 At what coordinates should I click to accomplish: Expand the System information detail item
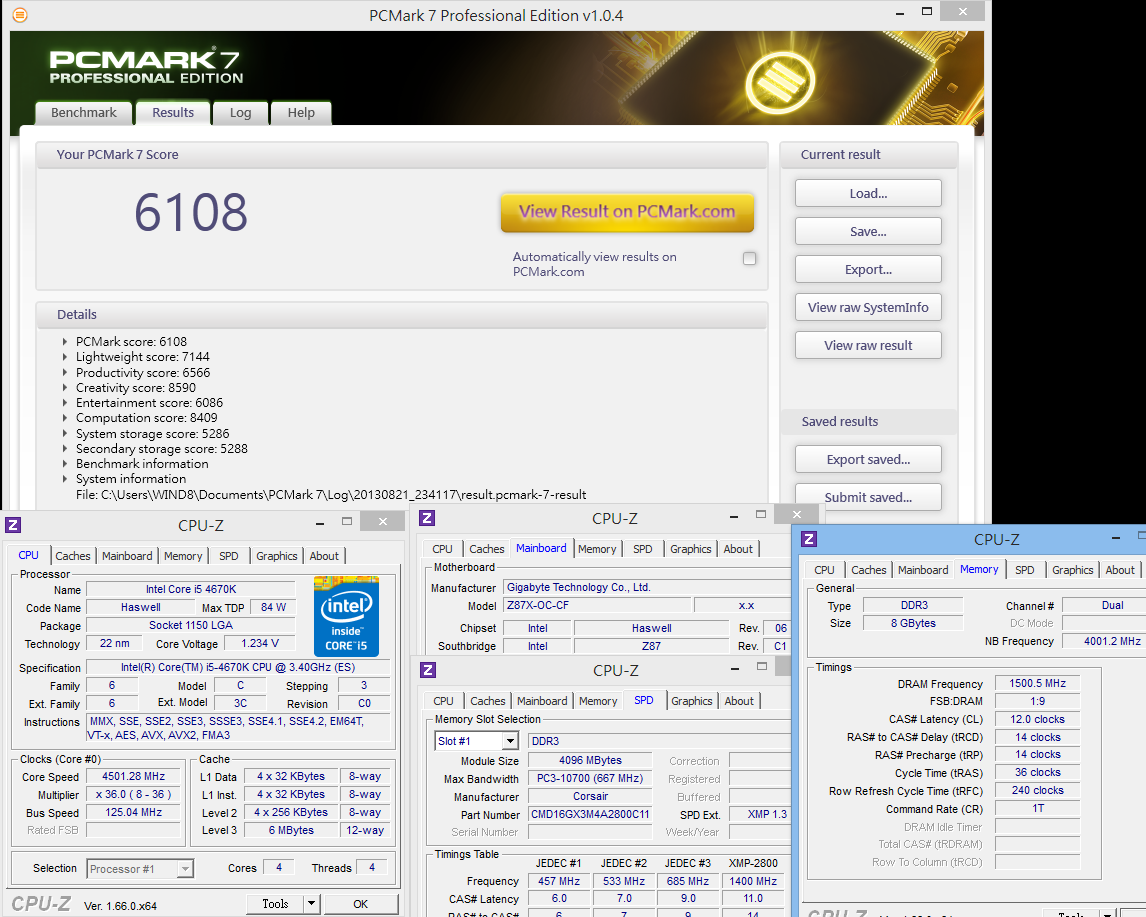pos(66,479)
